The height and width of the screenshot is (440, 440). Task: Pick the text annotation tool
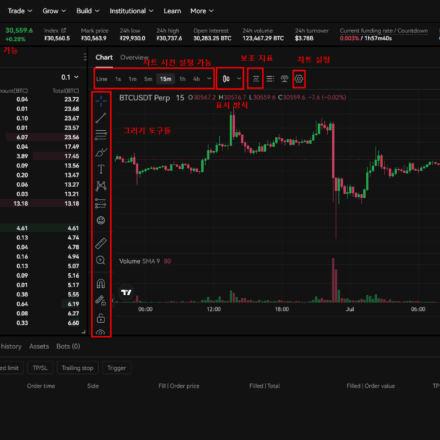click(101, 169)
